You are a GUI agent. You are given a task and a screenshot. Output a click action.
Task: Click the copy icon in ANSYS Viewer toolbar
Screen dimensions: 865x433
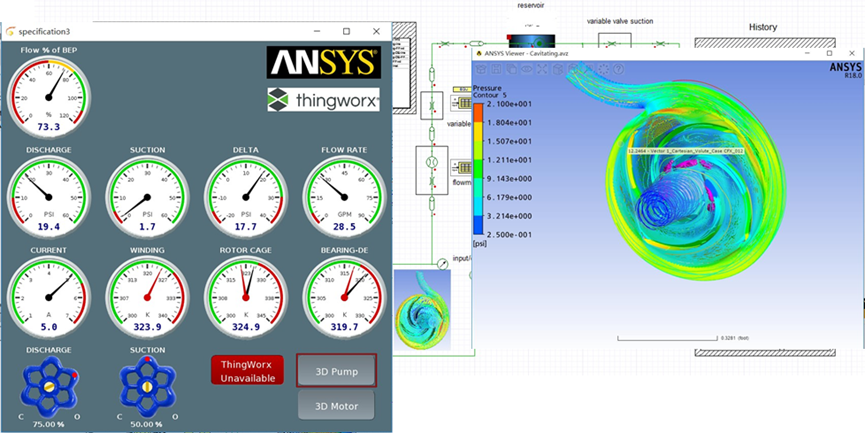[x=512, y=69]
